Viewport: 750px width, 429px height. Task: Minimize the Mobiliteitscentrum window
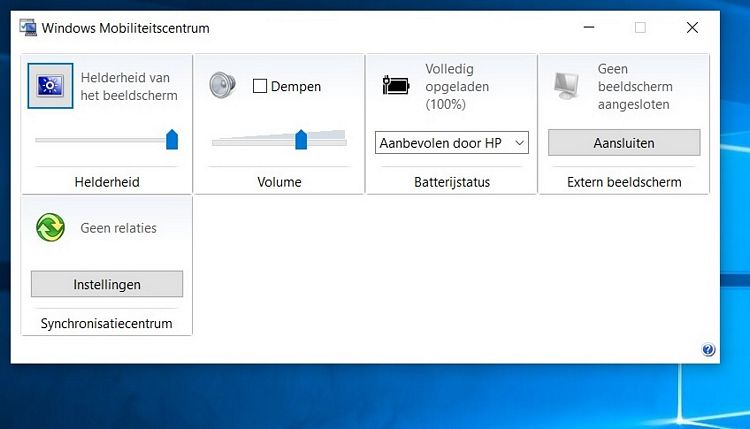[x=589, y=27]
